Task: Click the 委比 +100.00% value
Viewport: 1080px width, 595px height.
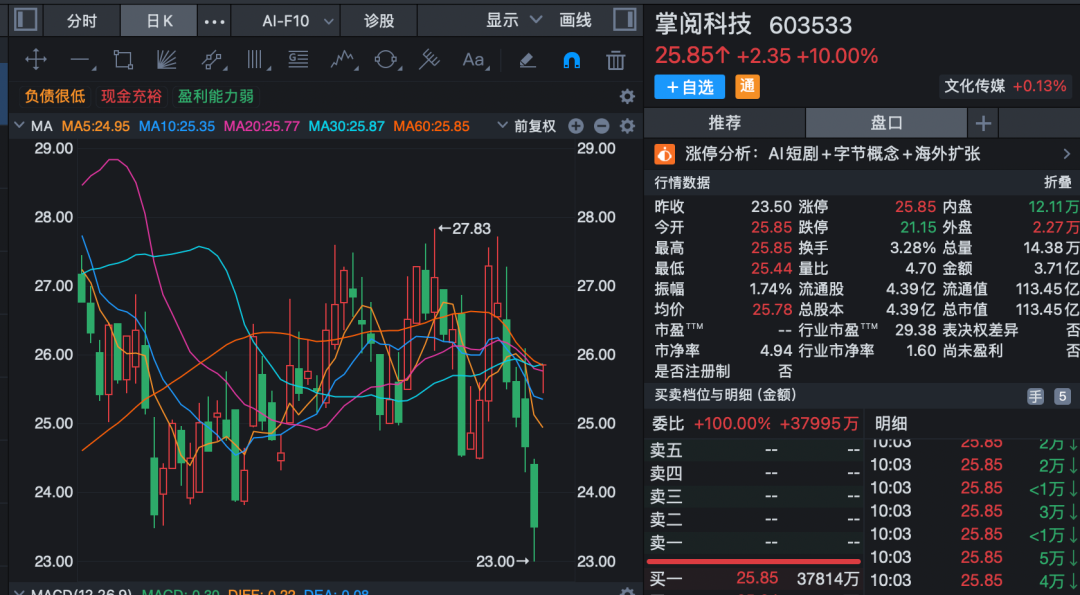Action: (731, 424)
